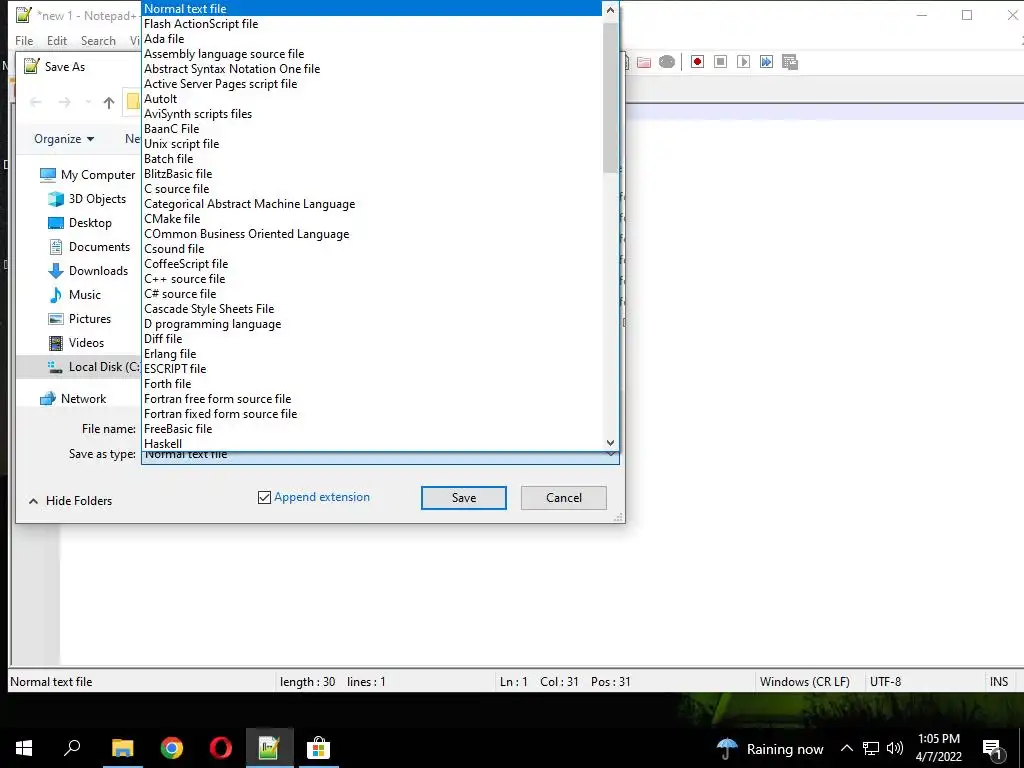The image size is (1024, 768).
Task: Choose Batch file type
Action: tap(372, 159)
